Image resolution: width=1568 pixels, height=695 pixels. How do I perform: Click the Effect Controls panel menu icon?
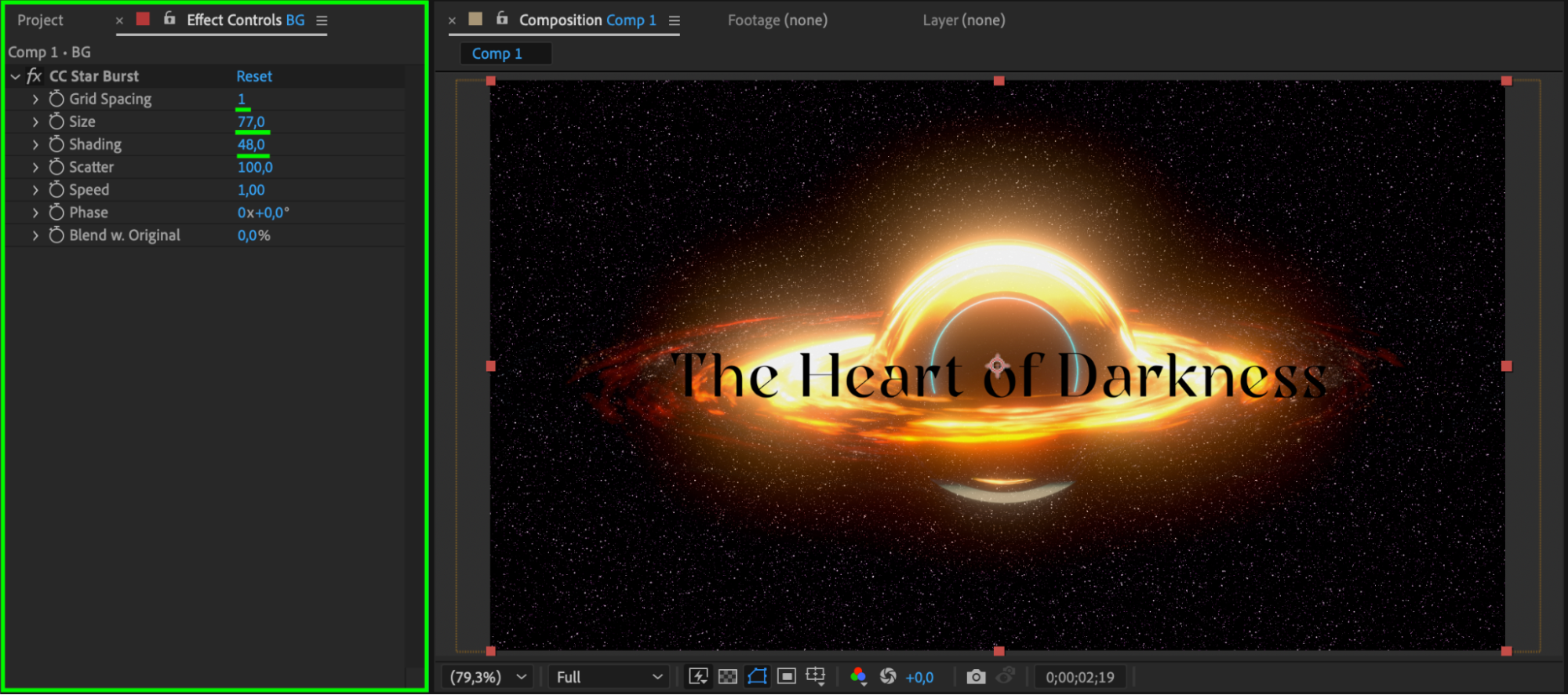pos(322,20)
